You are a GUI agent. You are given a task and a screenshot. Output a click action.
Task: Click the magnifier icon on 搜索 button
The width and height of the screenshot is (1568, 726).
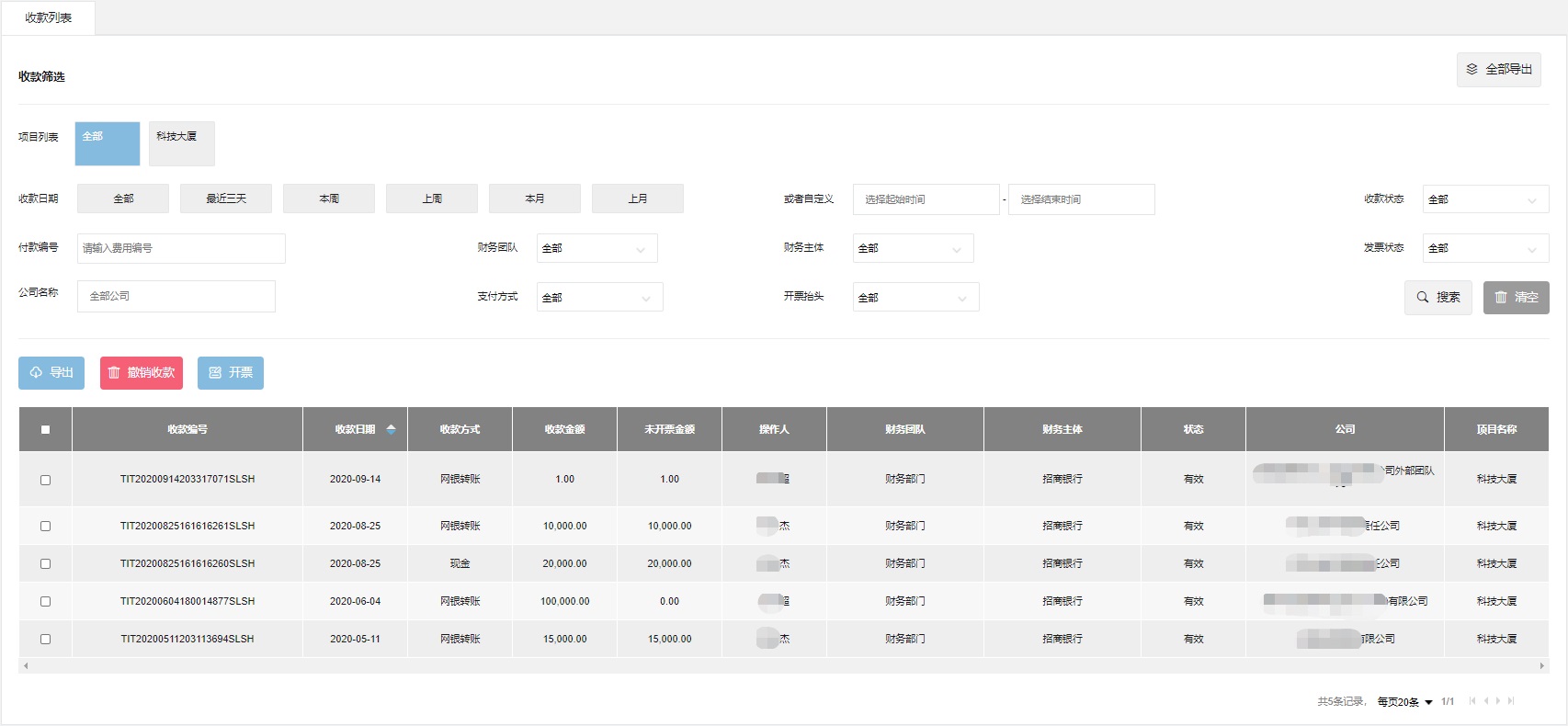pos(1423,298)
